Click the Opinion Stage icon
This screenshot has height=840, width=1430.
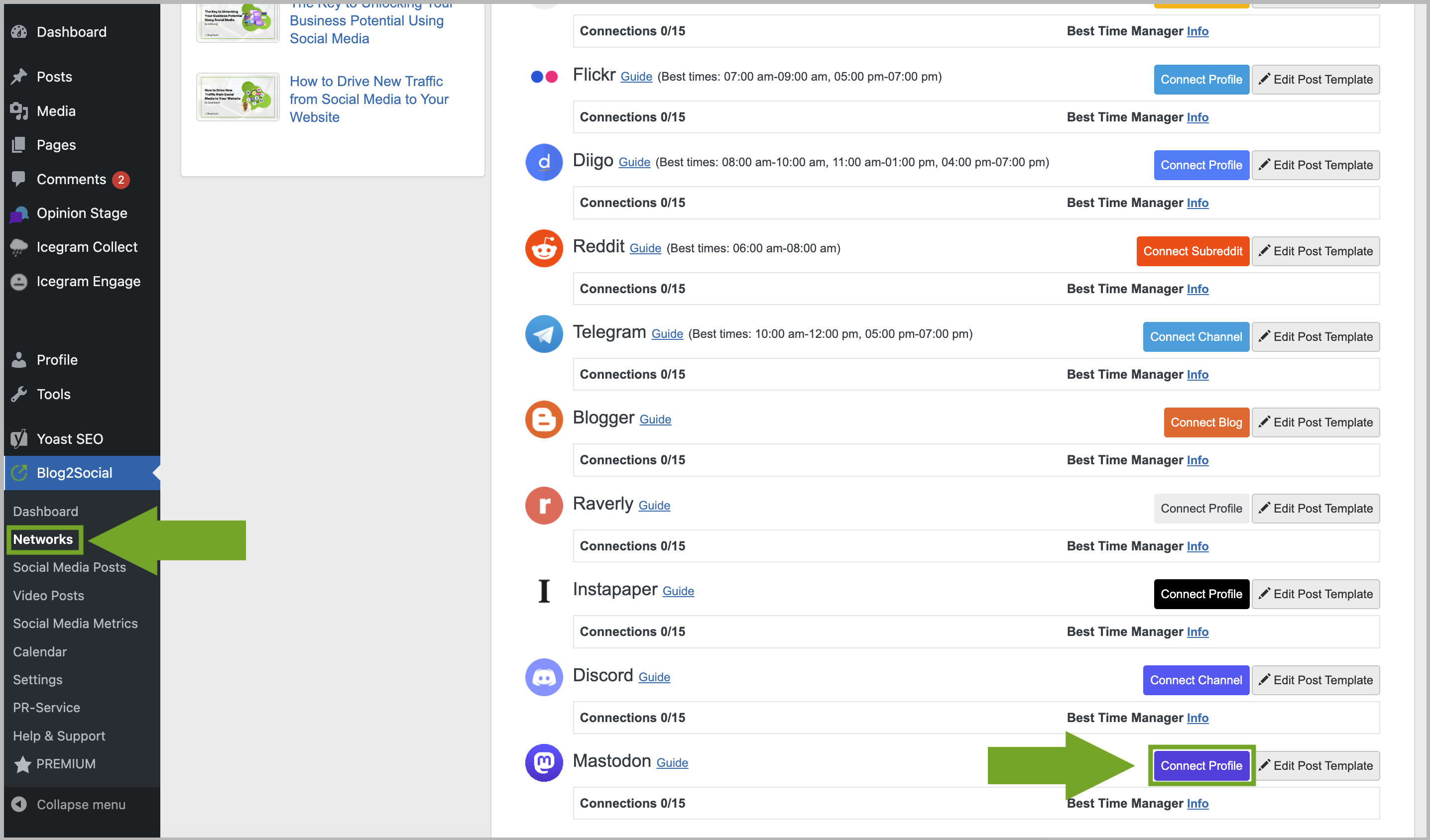(19, 214)
